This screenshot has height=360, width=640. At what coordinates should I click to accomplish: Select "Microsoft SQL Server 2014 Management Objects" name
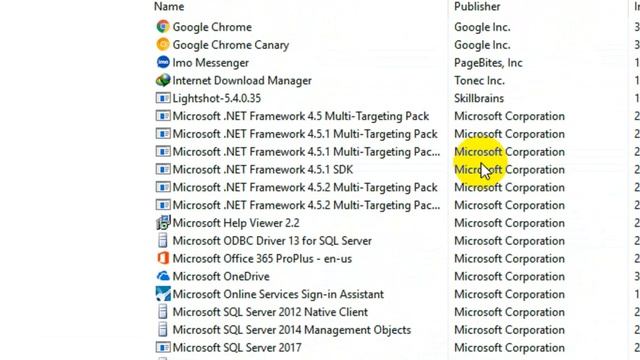coord(292,330)
